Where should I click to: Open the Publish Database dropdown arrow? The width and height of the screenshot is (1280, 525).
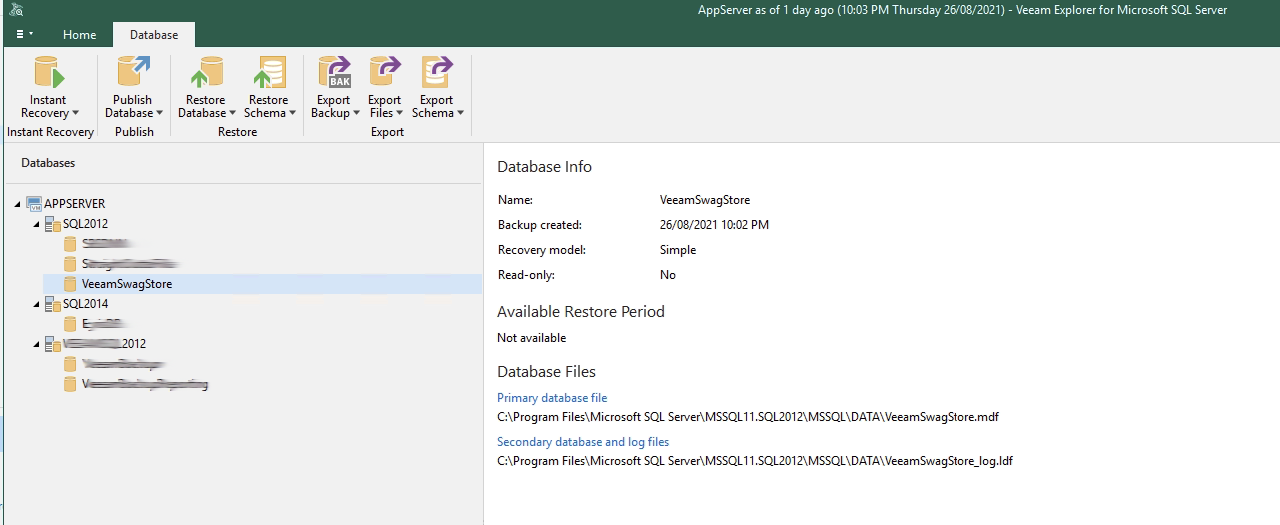point(159,114)
